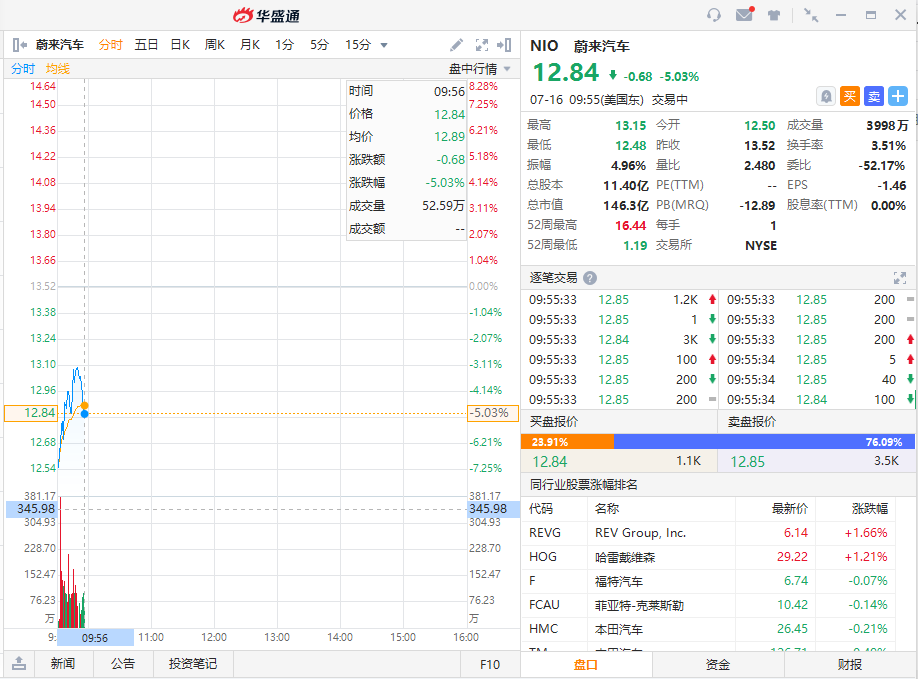The width and height of the screenshot is (918, 679).
Task: Set a price alert with bell icon
Action: coord(826,96)
